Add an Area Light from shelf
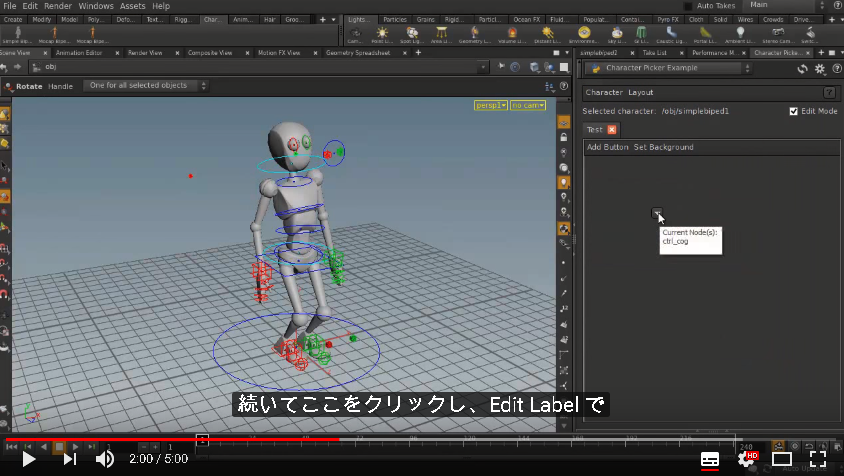This screenshot has height=476, width=844. [441, 35]
